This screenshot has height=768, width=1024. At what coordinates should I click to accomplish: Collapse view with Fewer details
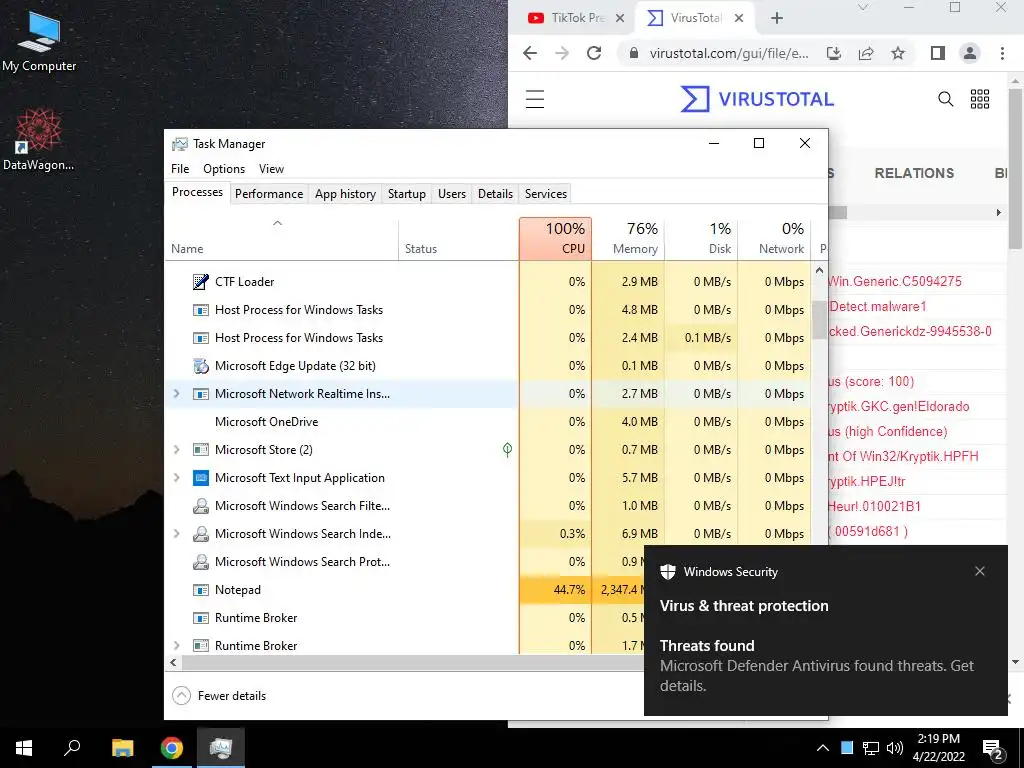pyautogui.click(x=219, y=696)
